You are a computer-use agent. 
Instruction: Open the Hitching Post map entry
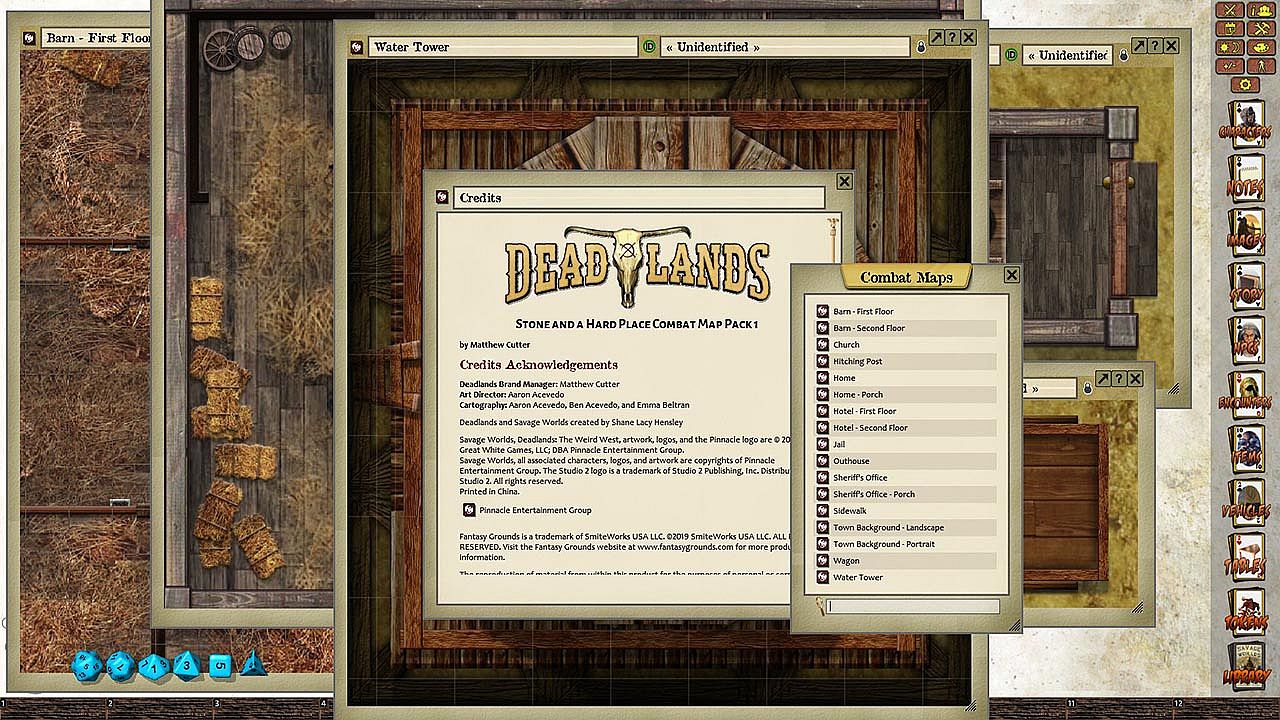906,361
